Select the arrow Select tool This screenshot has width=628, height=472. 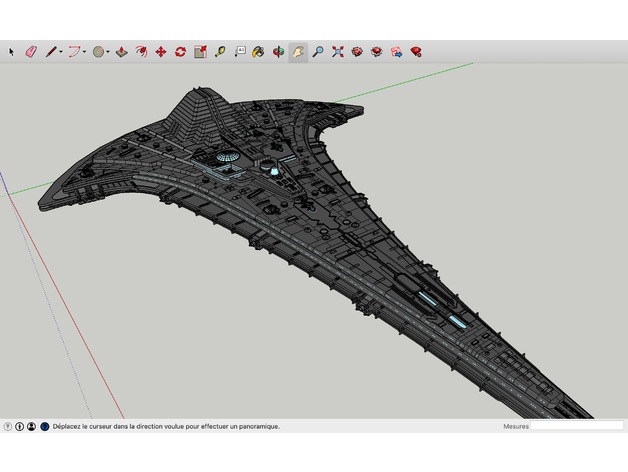click(x=11, y=52)
